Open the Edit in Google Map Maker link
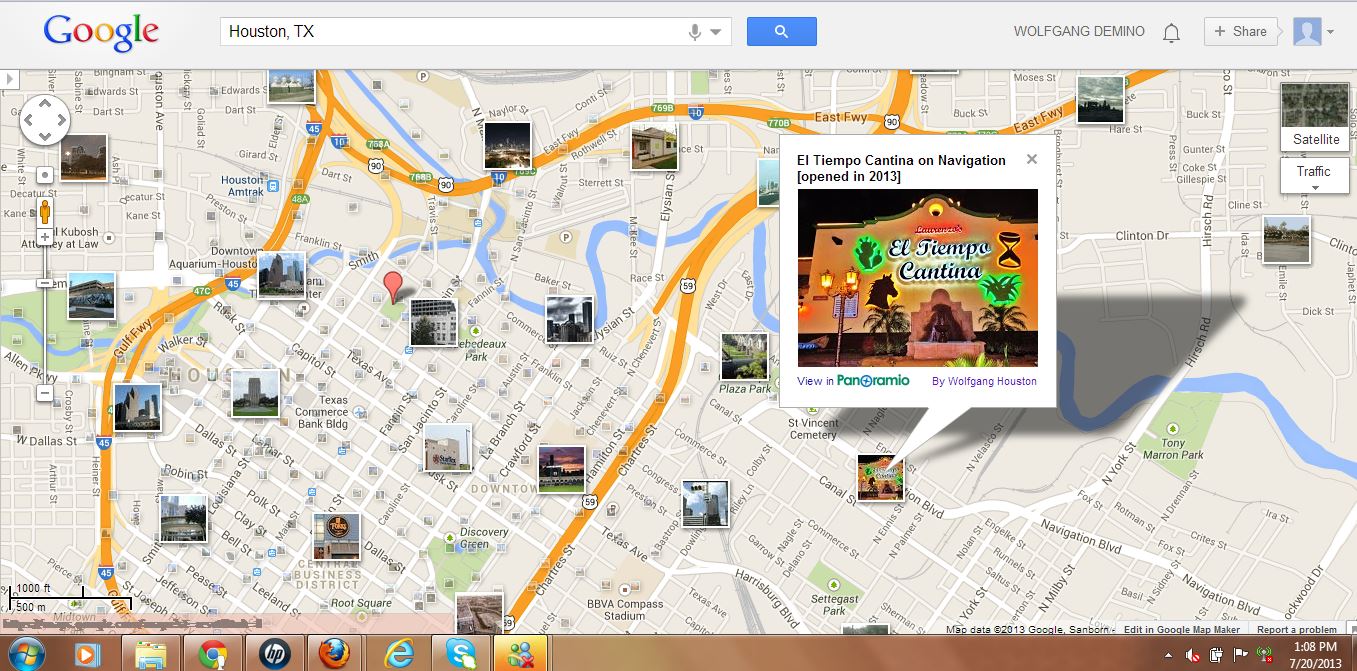Image resolution: width=1357 pixels, height=671 pixels. (x=1181, y=630)
